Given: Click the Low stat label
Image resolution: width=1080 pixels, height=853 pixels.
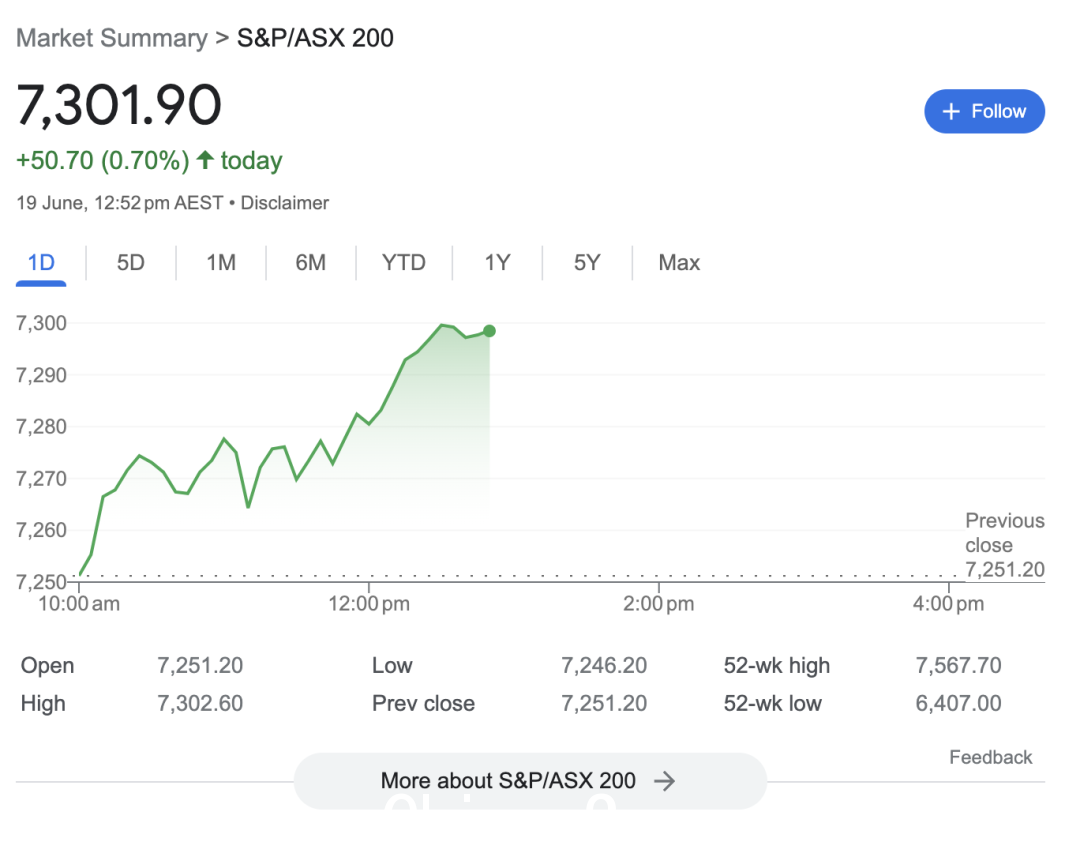Looking at the screenshot, I should 392,666.
